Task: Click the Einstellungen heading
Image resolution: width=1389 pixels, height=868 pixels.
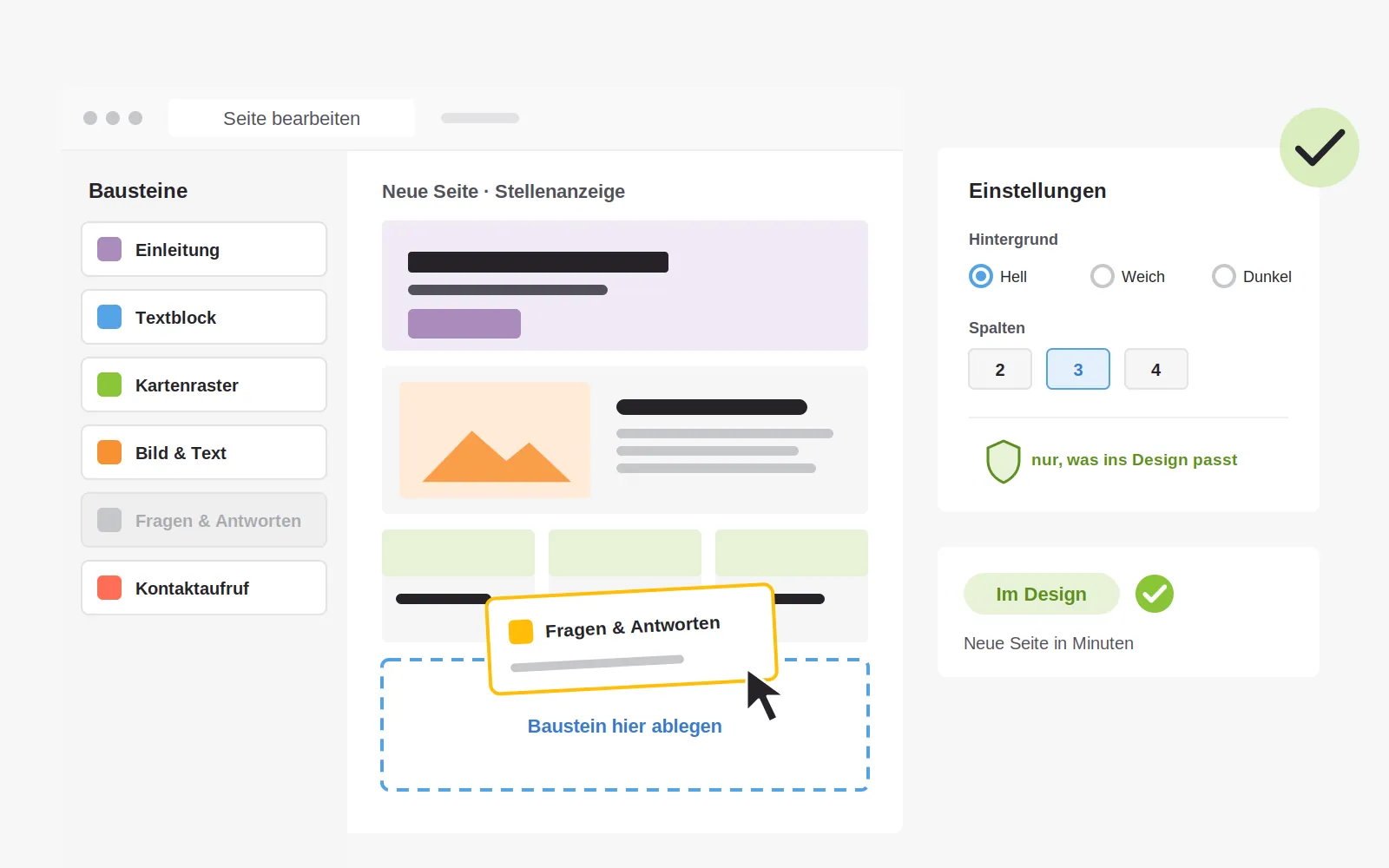Action: pyautogui.click(x=1037, y=191)
